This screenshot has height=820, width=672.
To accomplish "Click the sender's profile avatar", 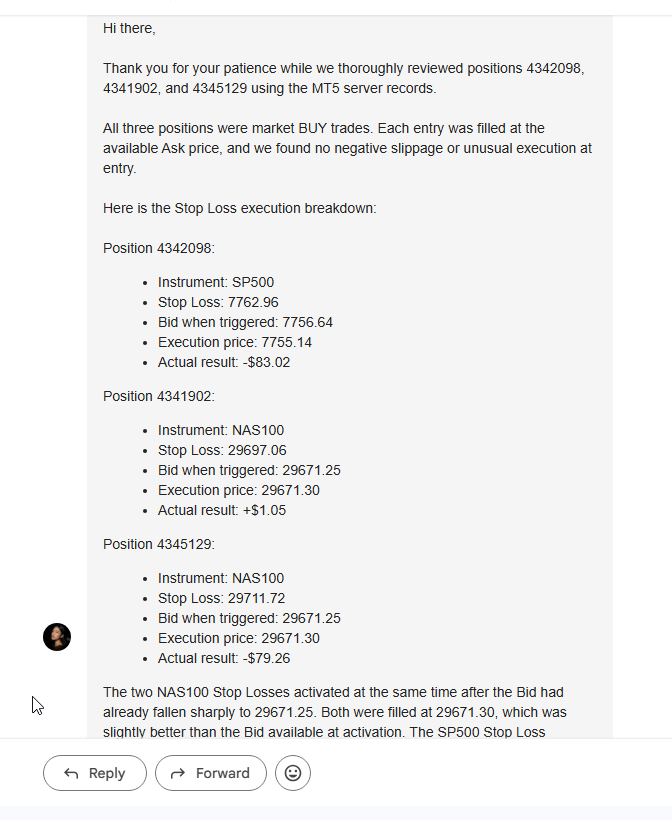I will [x=57, y=637].
